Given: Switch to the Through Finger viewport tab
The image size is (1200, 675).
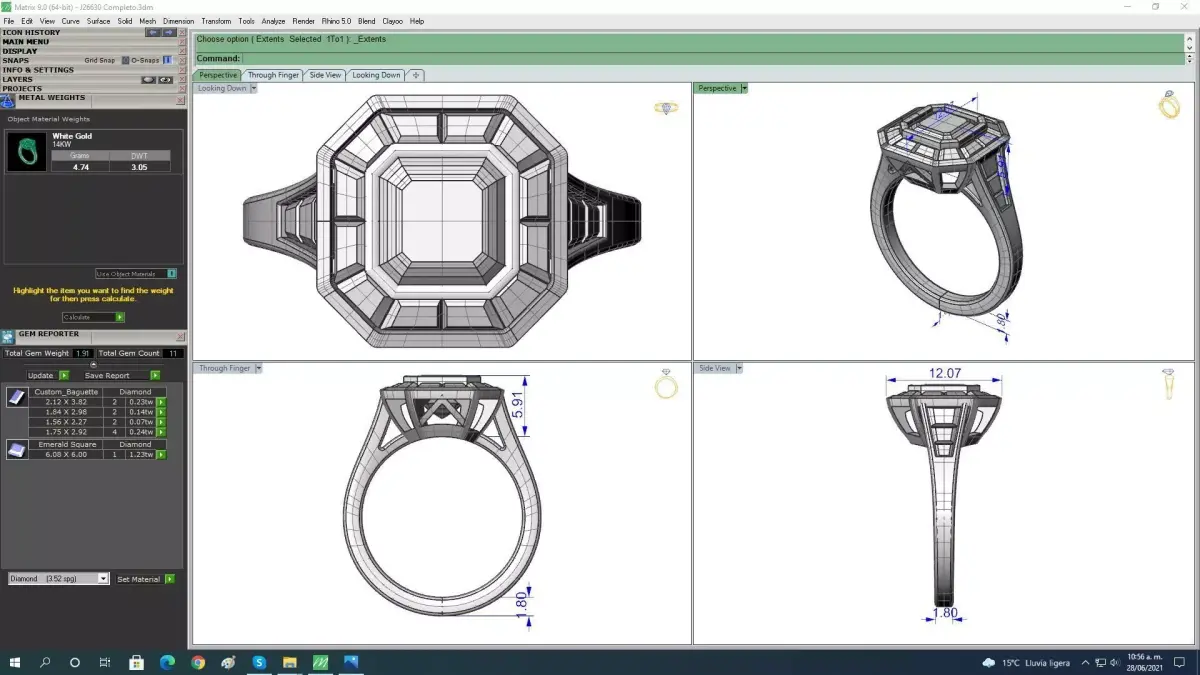Looking at the screenshot, I should coord(273,75).
